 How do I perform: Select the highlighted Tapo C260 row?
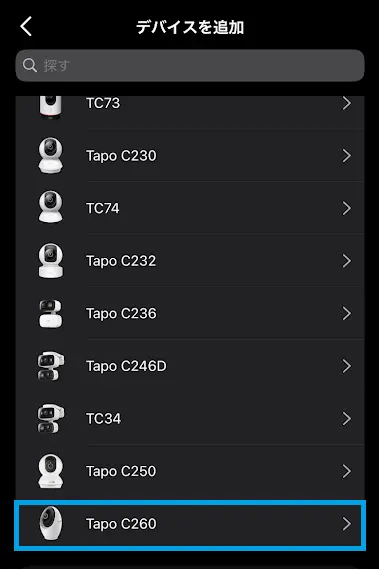(190, 525)
